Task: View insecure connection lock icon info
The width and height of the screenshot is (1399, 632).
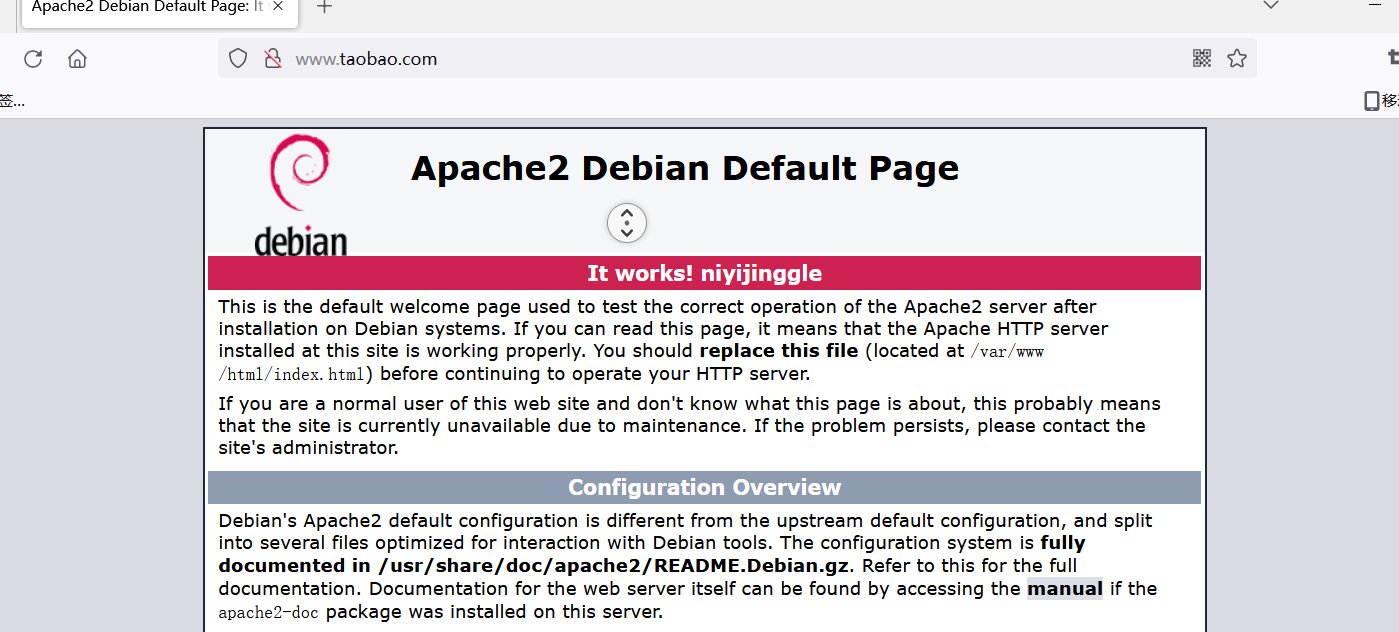Action: (x=272, y=59)
